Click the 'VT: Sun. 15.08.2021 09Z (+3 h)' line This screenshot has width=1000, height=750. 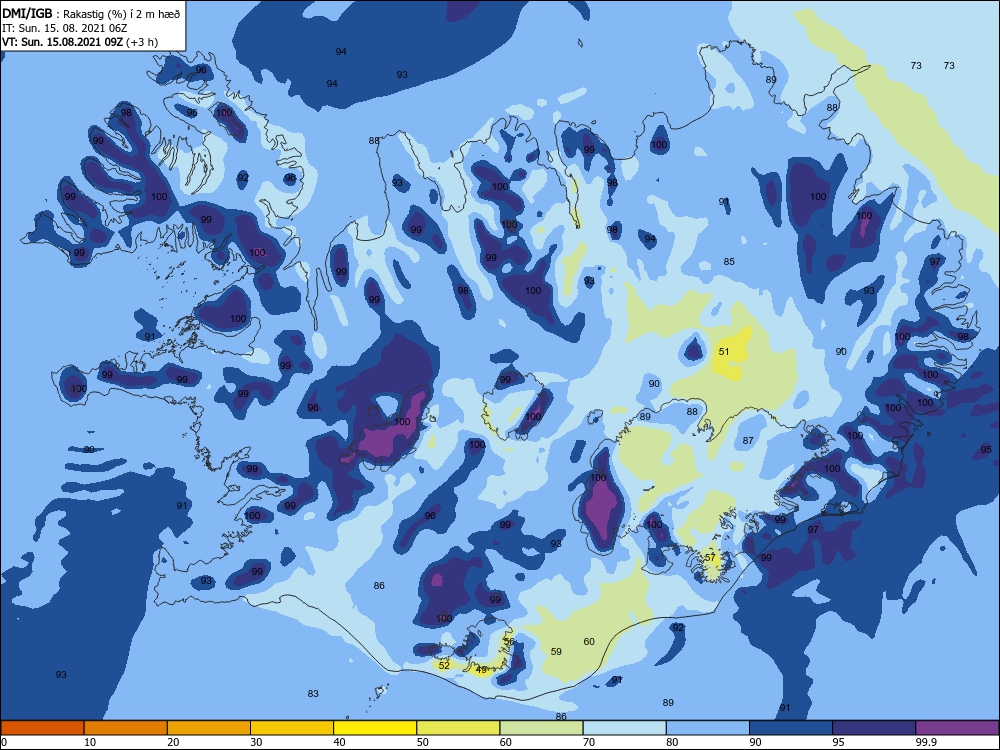point(80,42)
